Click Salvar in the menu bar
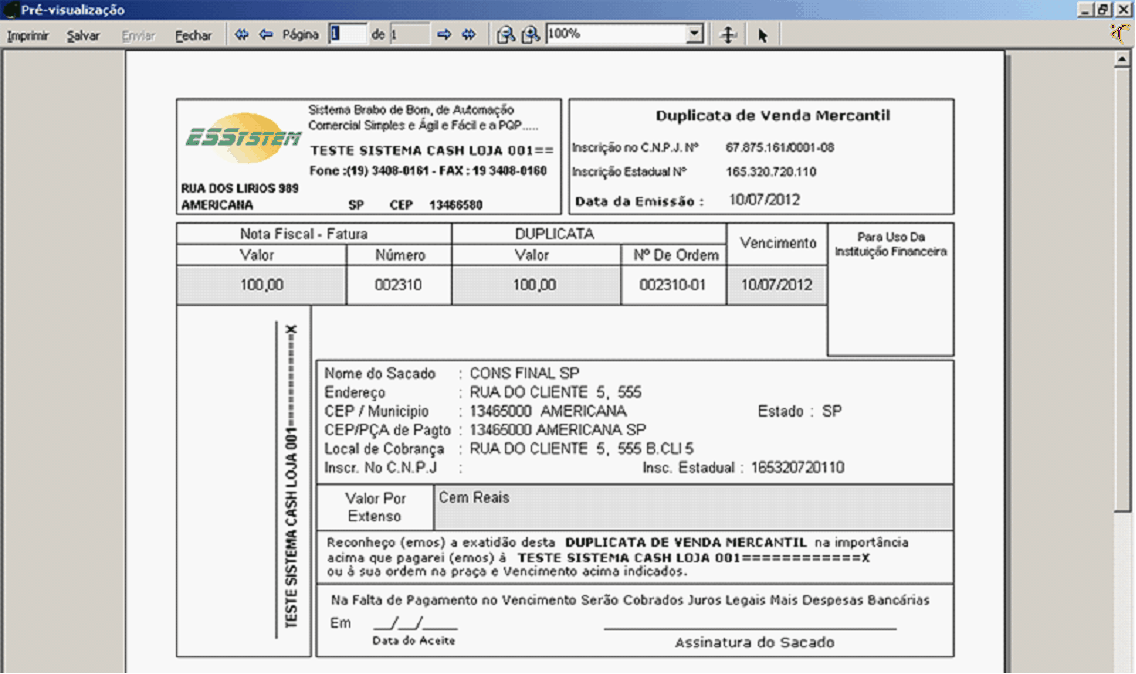Screen dimensions: 1136x674 tap(83, 35)
